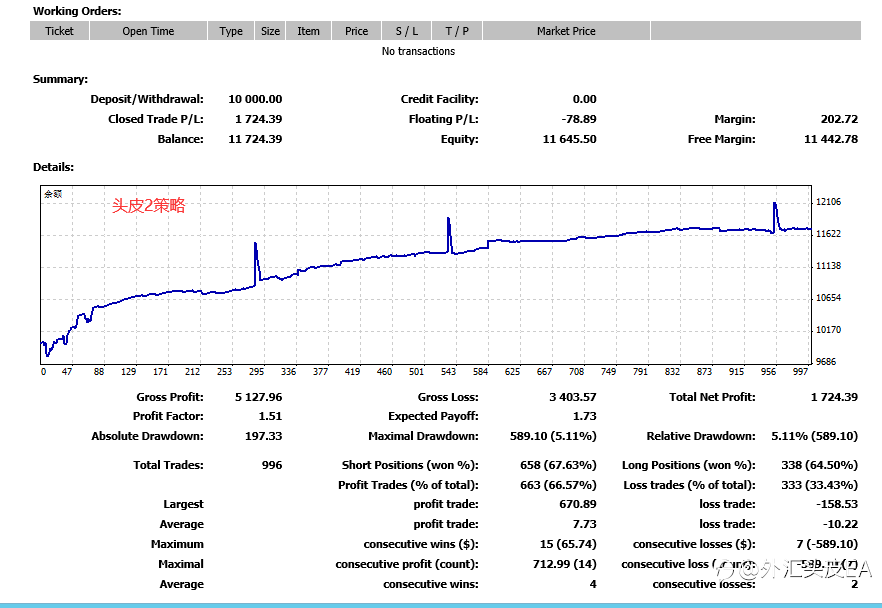Click the Item column header
This screenshot has width=882, height=608.
(x=308, y=31)
